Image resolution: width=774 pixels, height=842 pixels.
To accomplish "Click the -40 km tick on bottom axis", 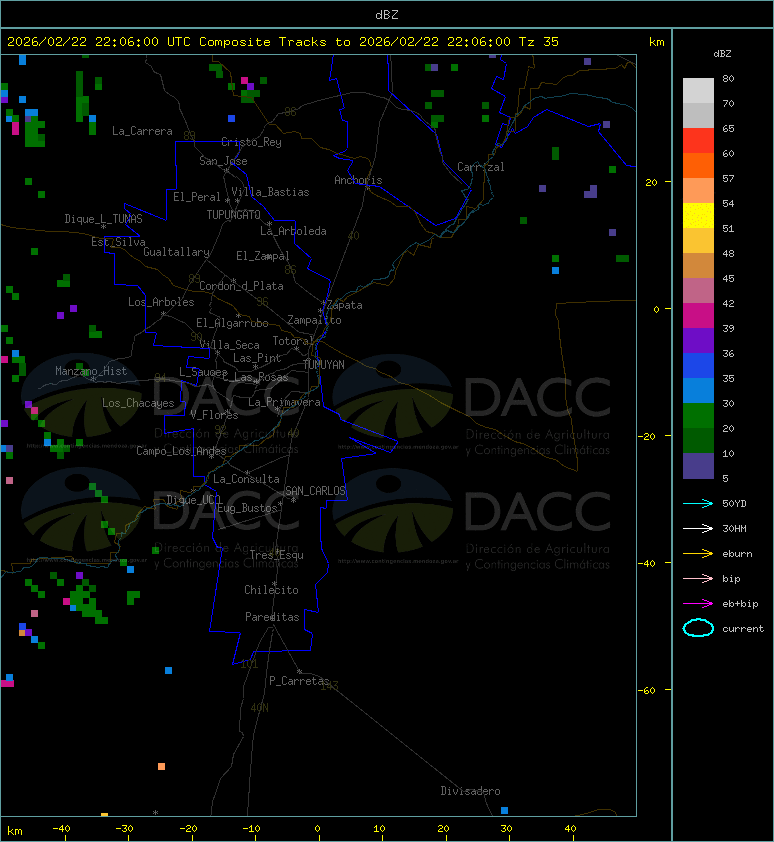I will 62,830.
